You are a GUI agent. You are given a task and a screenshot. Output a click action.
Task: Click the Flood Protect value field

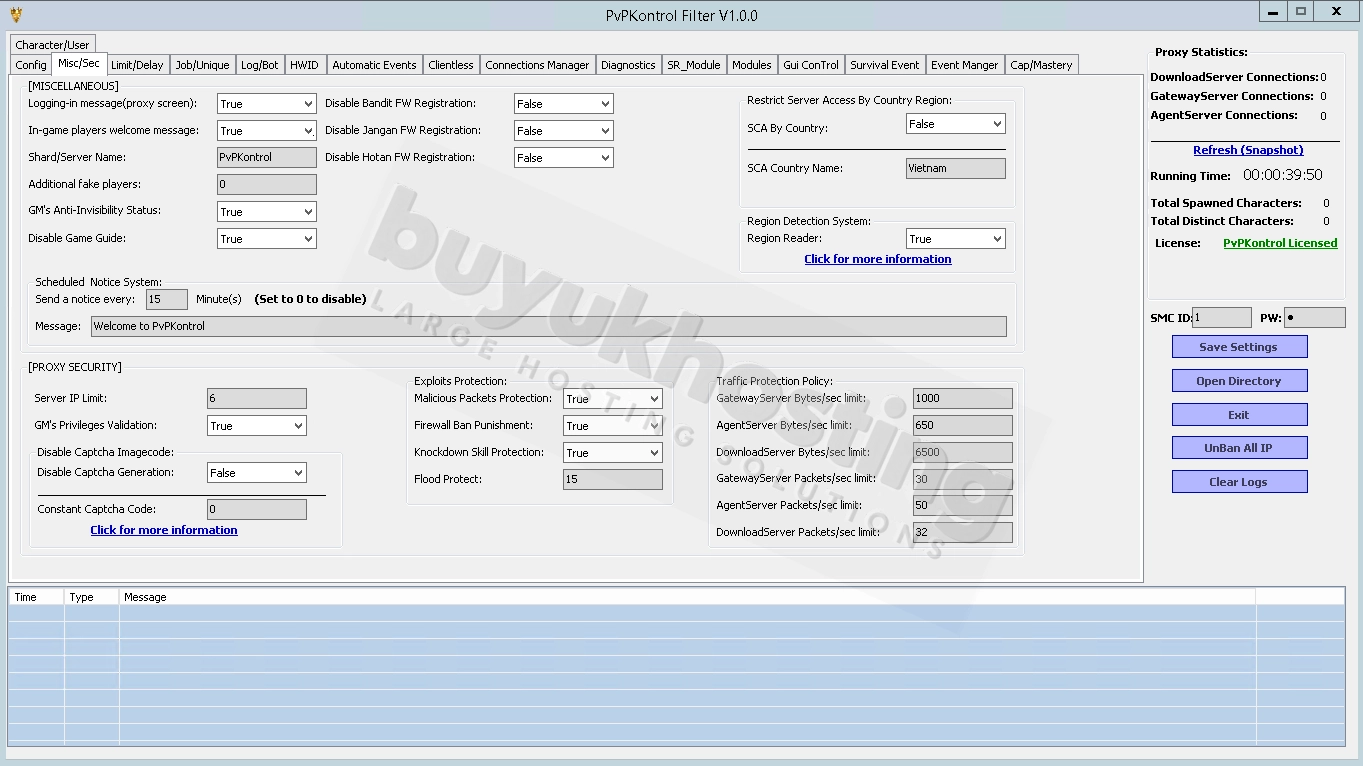612,480
